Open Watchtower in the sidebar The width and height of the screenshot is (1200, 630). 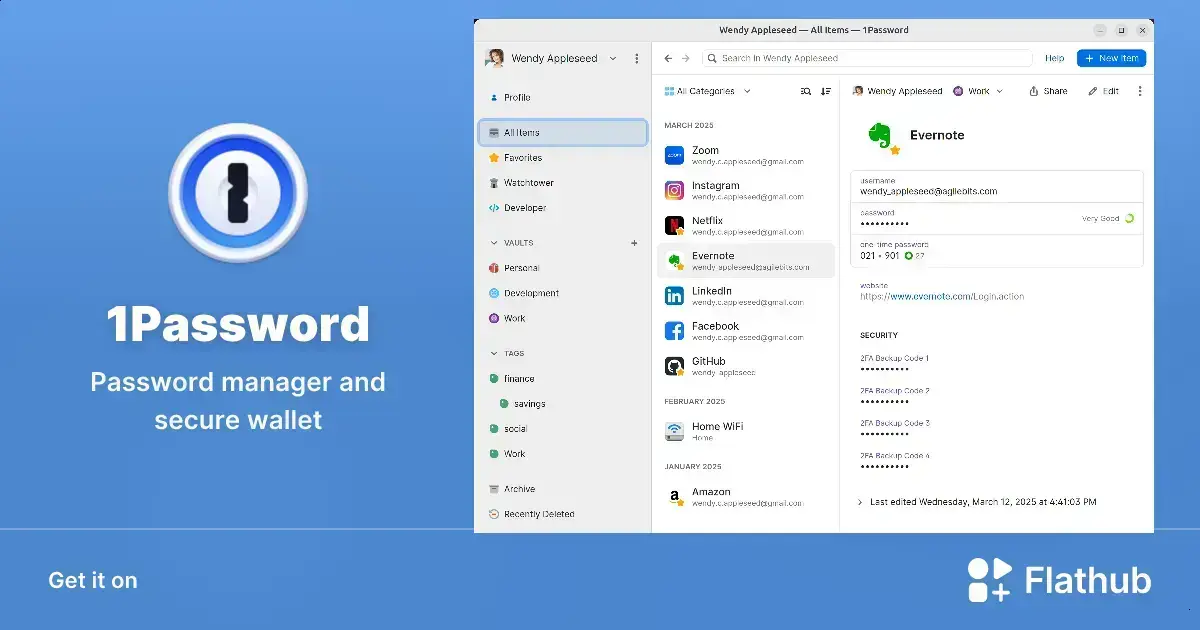(x=563, y=183)
